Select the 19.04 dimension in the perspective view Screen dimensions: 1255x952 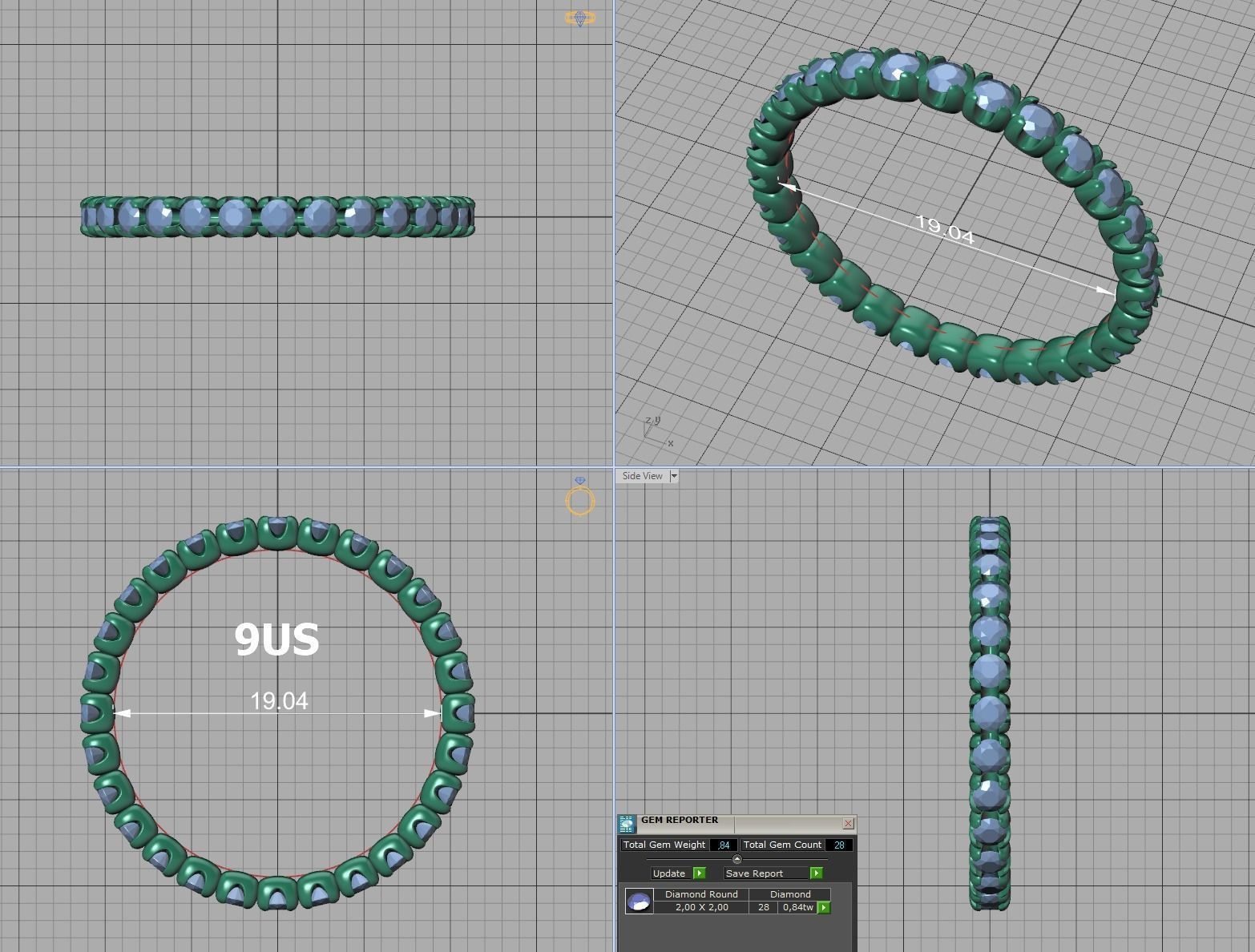point(945,229)
